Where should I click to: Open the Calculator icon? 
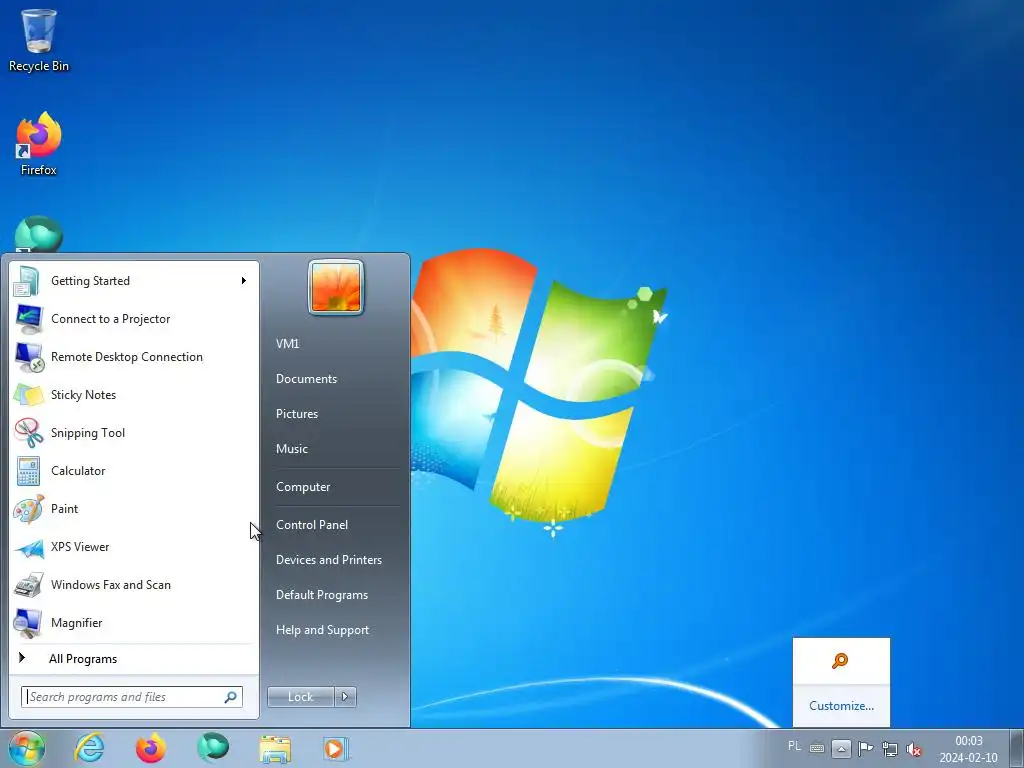pyautogui.click(x=28, y=471)
